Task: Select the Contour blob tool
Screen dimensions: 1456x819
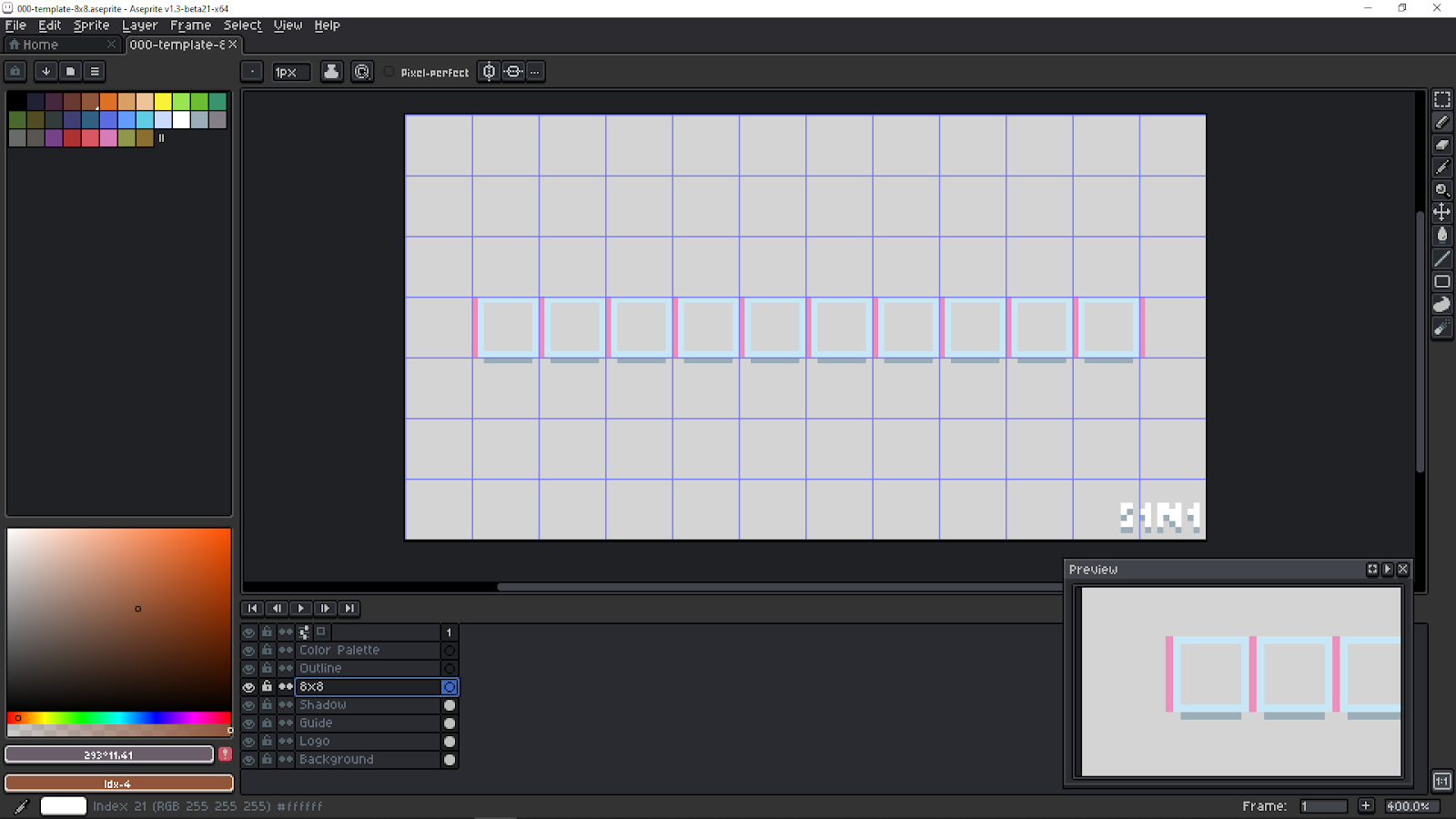Action: 1442,305
